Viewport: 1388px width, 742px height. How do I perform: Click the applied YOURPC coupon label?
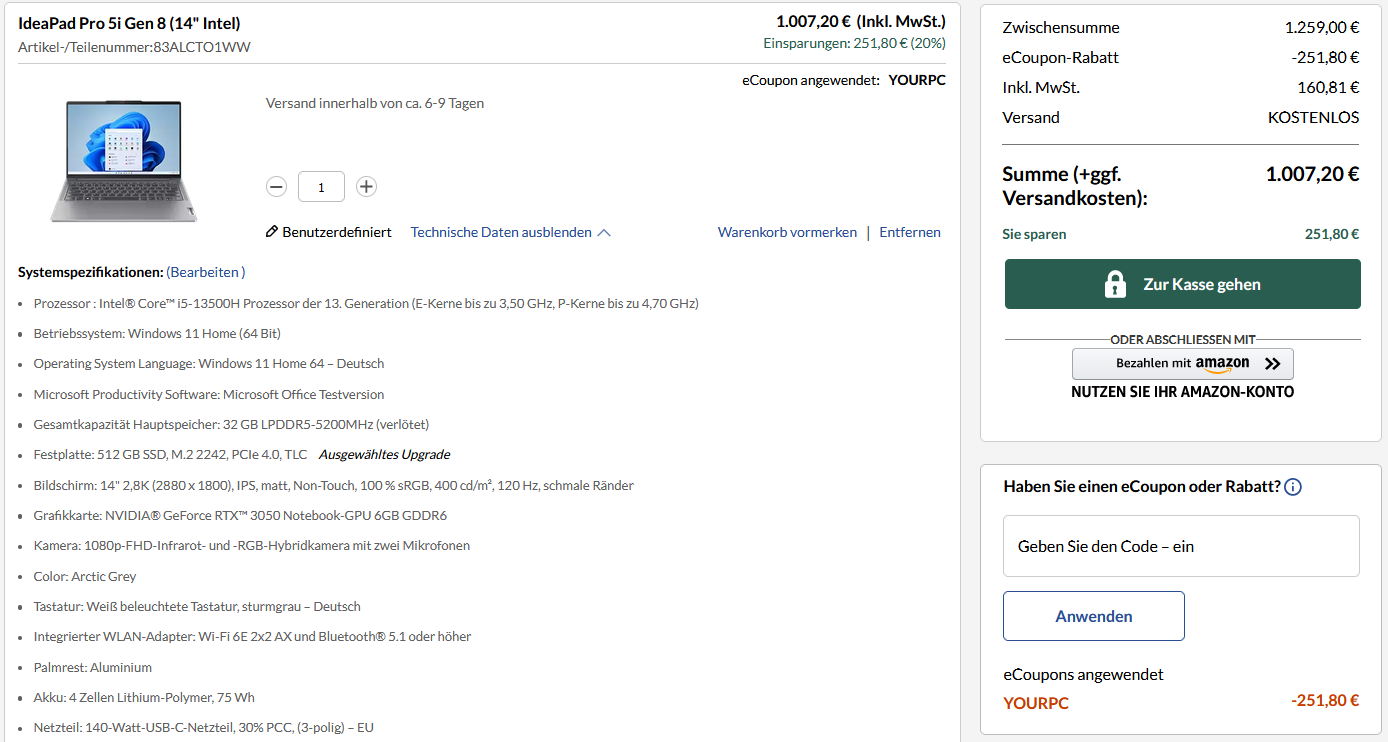pyautogui.click(x=1036, y=703)
